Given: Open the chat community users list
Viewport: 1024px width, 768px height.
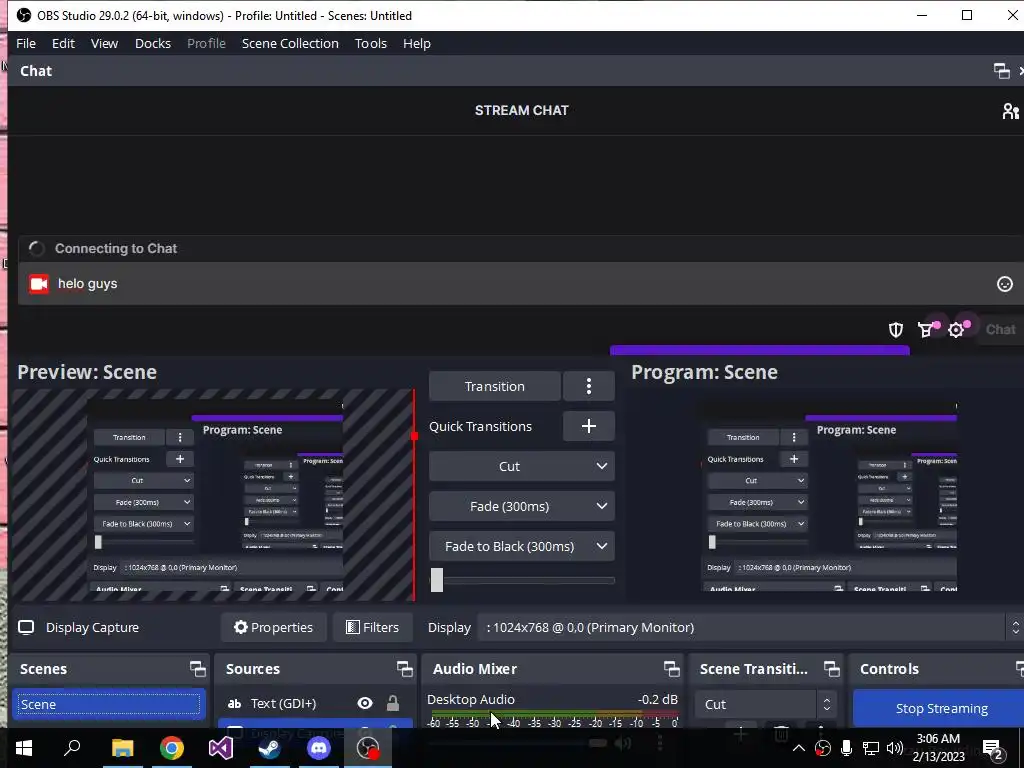Looking at the screenshot, I should (x=1010, y=111).
